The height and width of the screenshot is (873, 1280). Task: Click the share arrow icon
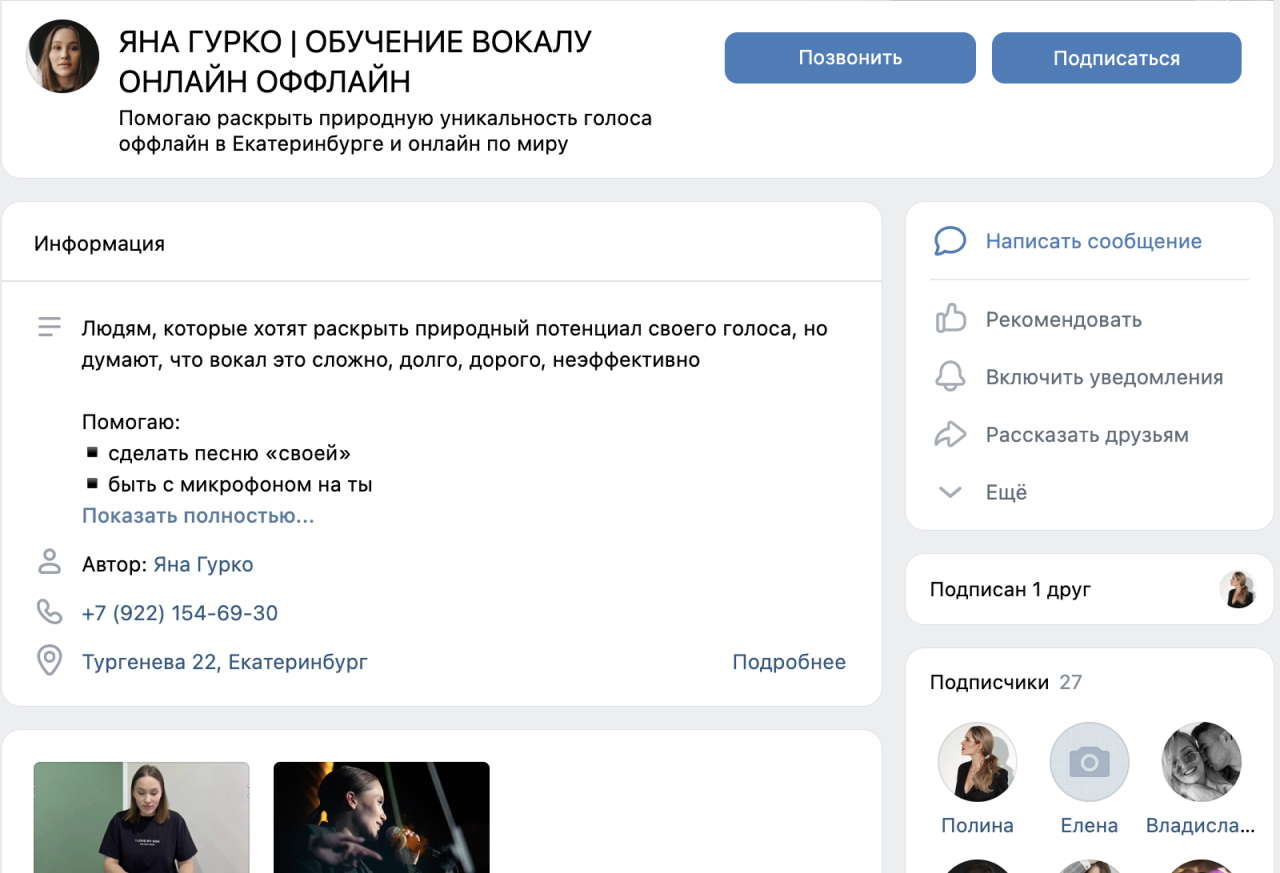949,435
